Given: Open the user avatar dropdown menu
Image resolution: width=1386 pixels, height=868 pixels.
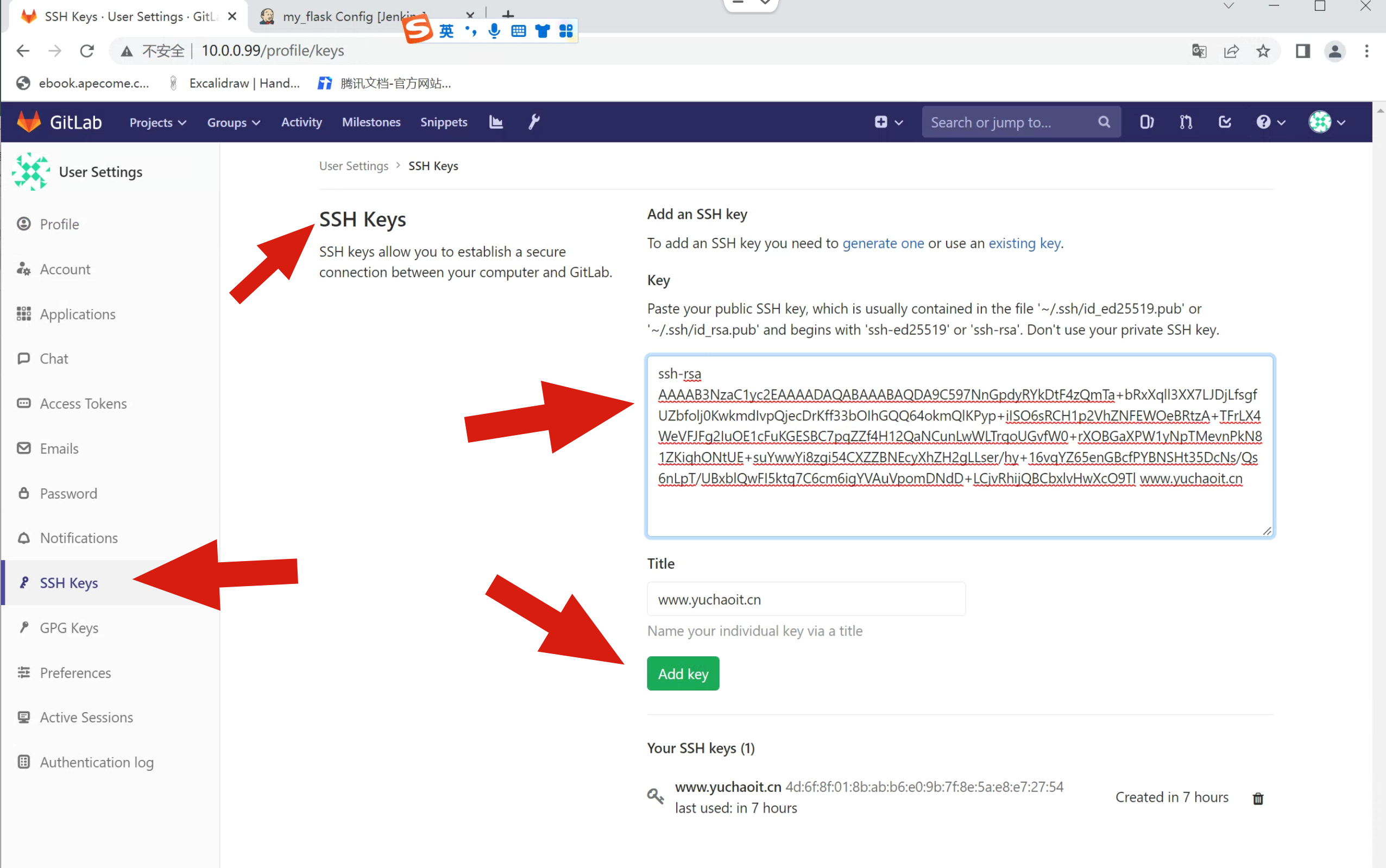Looking at the screenshot, I should tap(1326, 122).
